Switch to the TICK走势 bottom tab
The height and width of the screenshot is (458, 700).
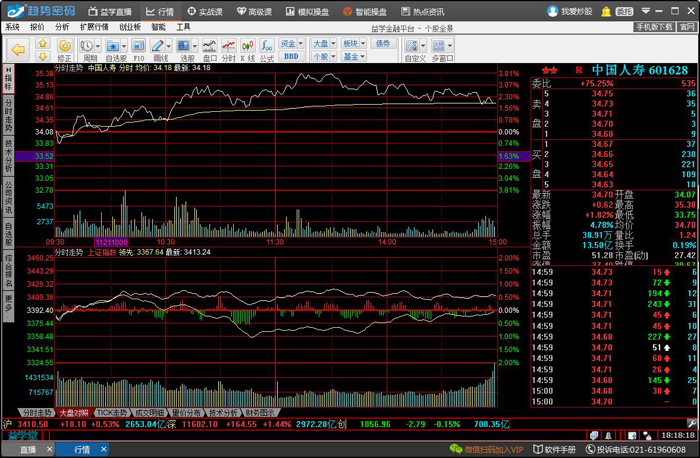click(x=111, y=412)
